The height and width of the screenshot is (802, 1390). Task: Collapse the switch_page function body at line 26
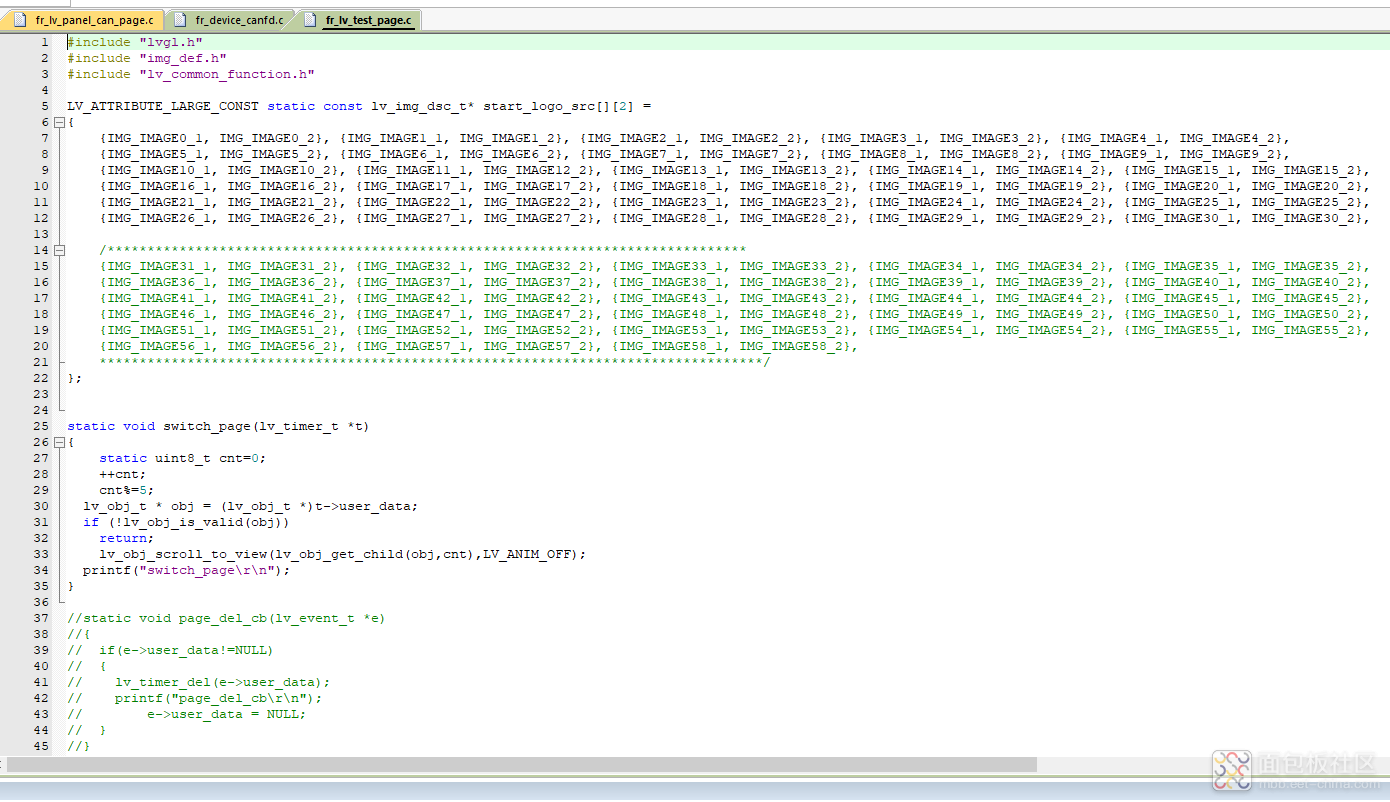pyautogui.click(x=59, y=442)
